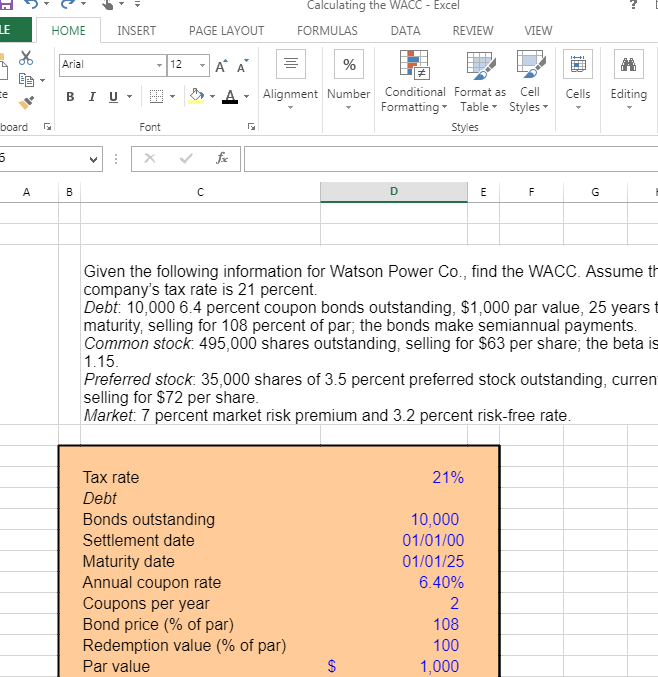Click the Redo arrow icon
This screenshot has height=677, width=658.
pyautogui.click(x=68, y=4)
